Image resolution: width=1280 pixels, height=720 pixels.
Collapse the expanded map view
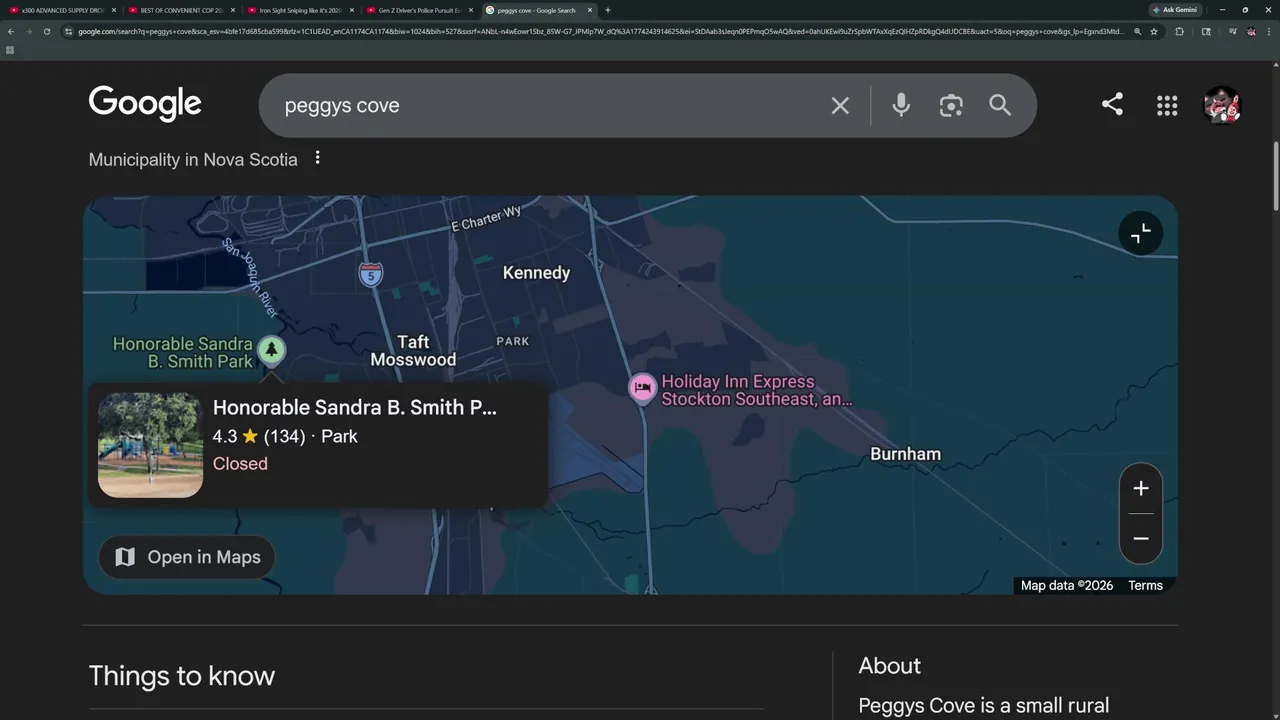[1141, 234]
